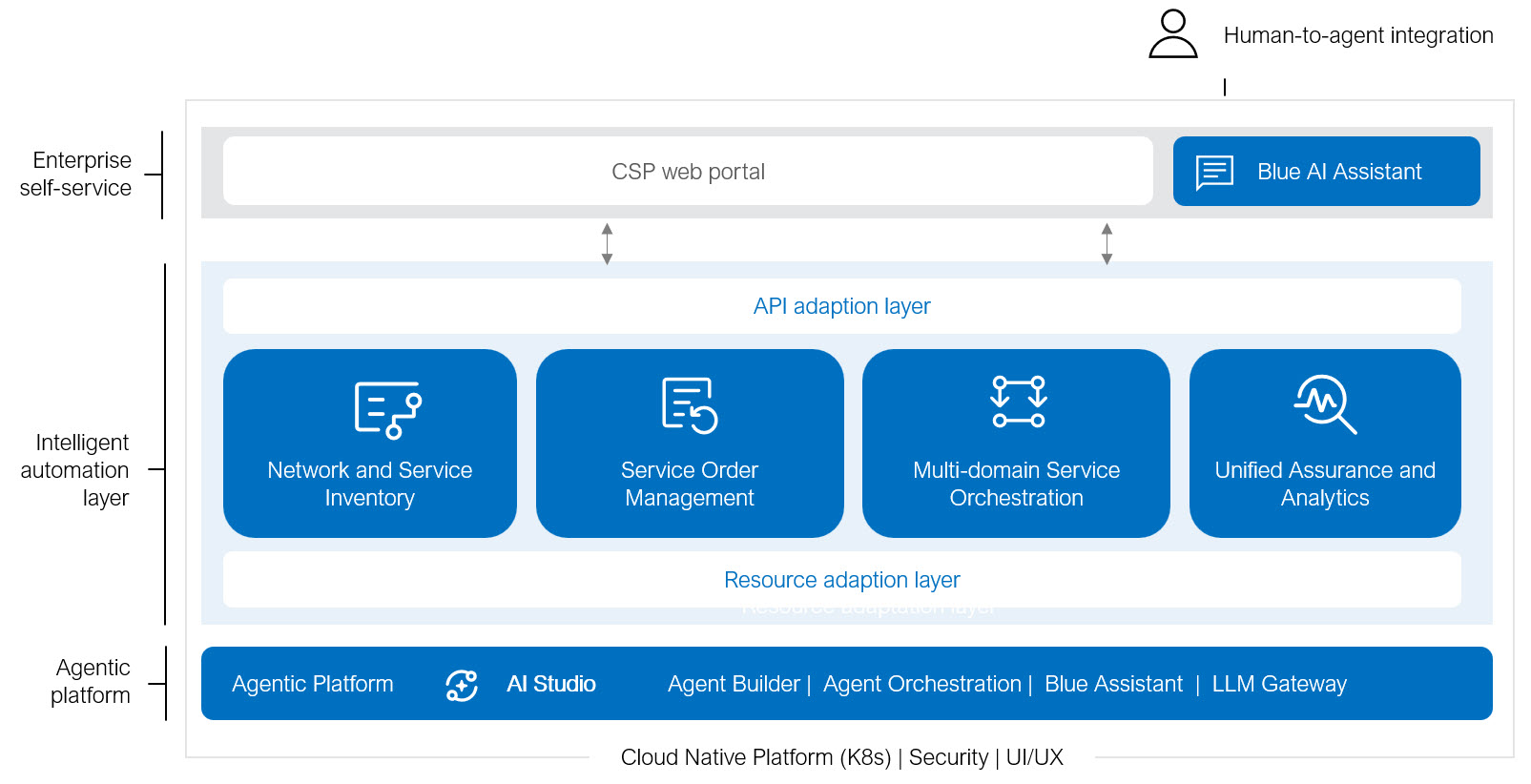Click the AI Studio sparkle icon
The height and width of the screenshot is (784, 1531).
(462, 685)
